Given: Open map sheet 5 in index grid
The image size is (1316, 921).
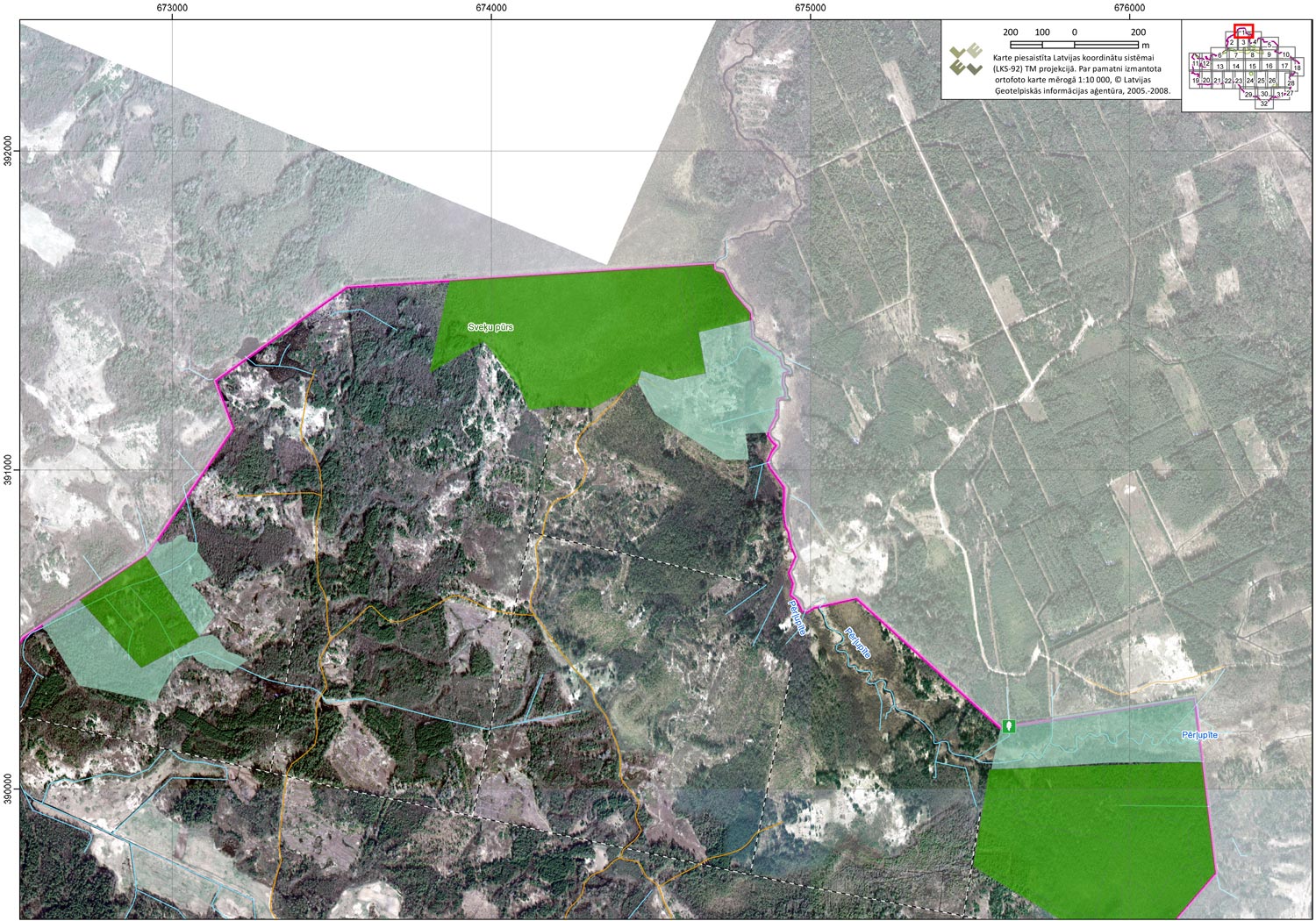Looking at the screenshot, I should click(1269, 44).
